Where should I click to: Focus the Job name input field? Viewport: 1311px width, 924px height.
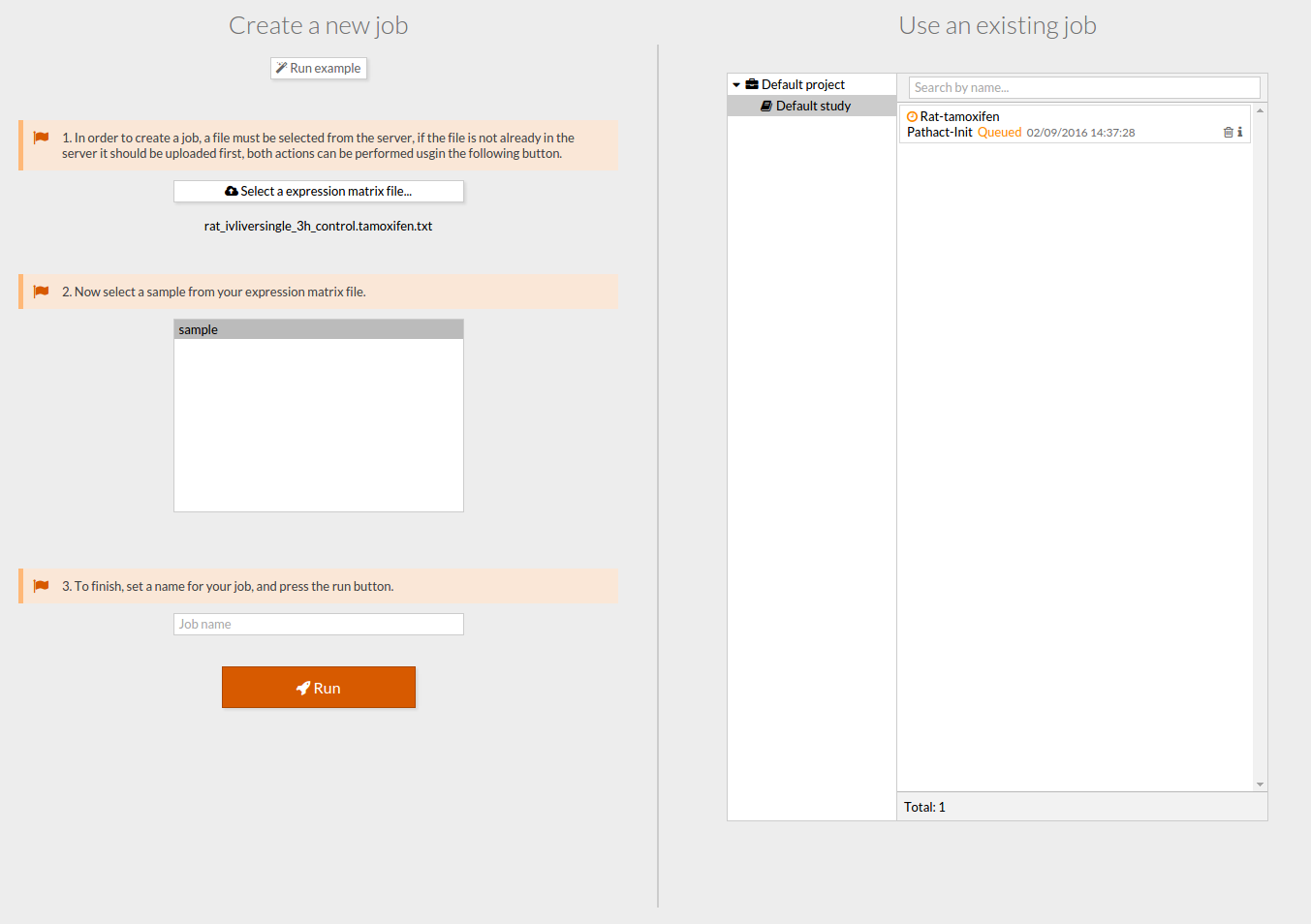tap(319, 624)
